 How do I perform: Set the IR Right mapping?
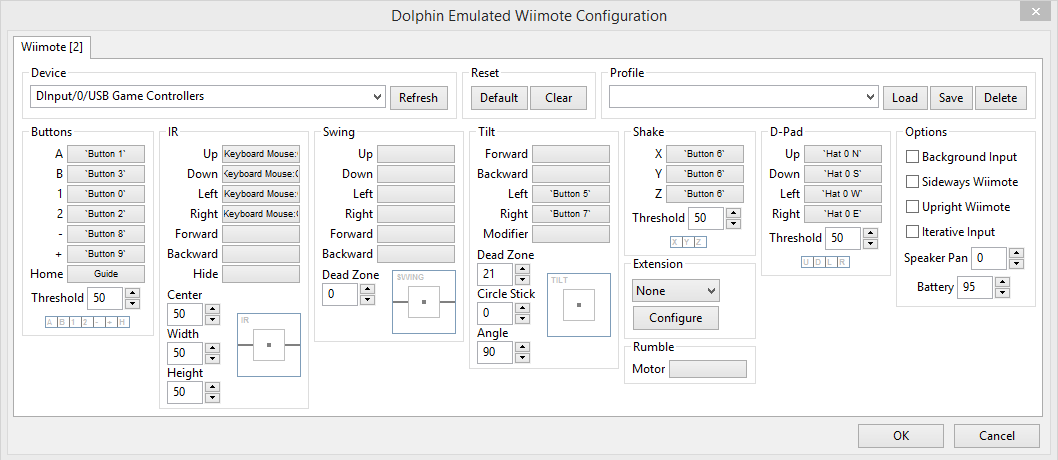point(261,214)
